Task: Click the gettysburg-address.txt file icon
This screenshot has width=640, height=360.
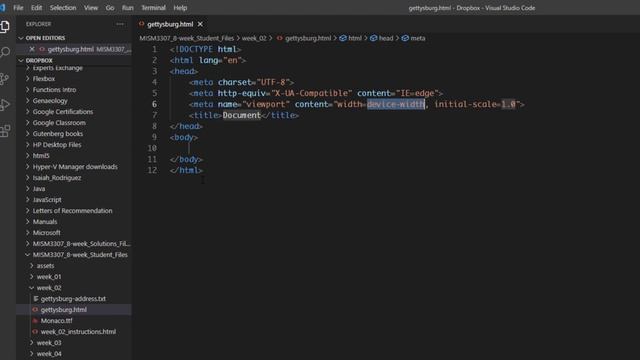Action: (36, 299)
